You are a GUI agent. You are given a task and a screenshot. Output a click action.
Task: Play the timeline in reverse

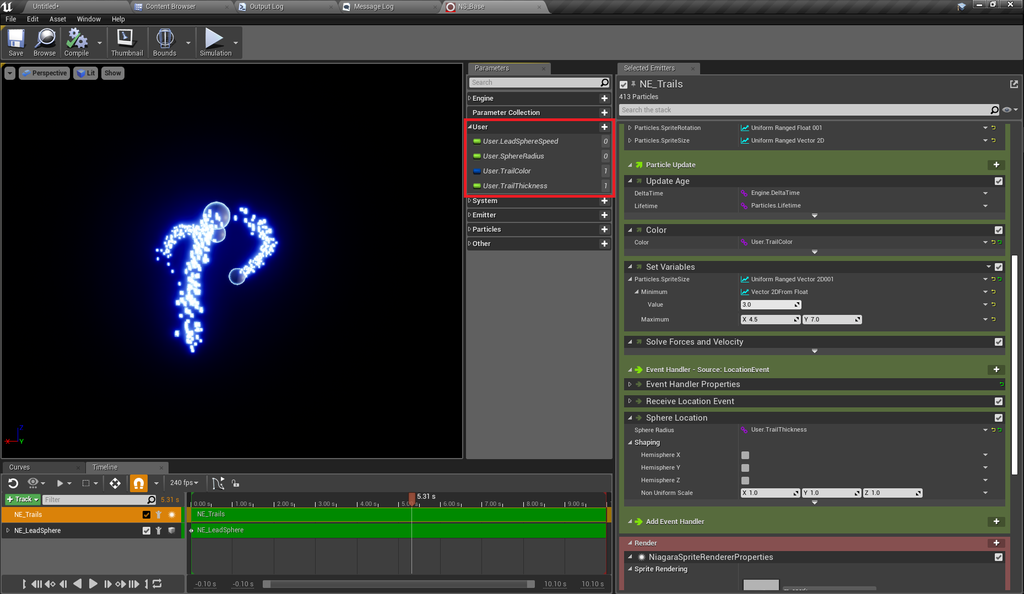tap(78, 584)
